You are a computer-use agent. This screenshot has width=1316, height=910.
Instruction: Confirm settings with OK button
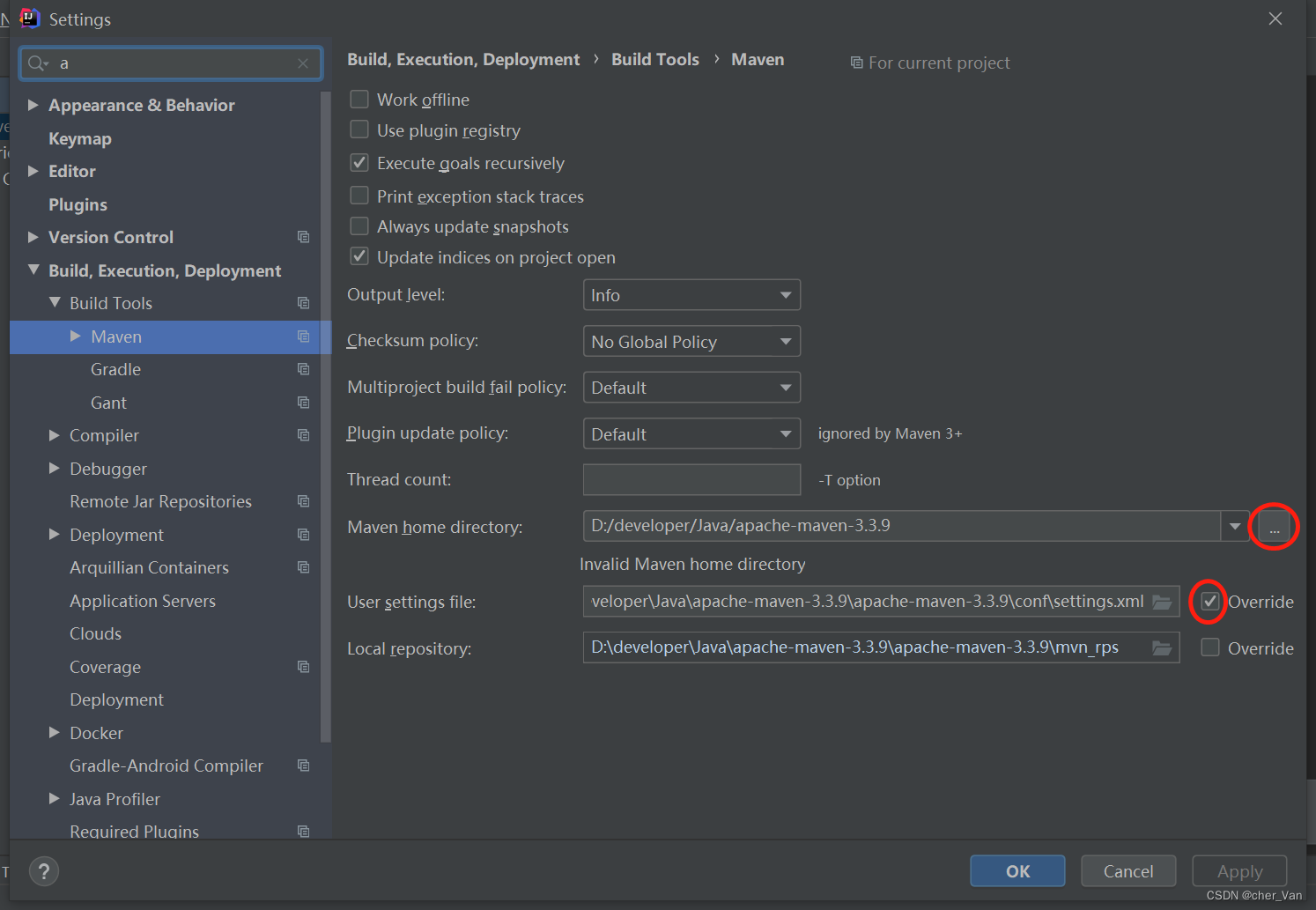[1017, 871]
